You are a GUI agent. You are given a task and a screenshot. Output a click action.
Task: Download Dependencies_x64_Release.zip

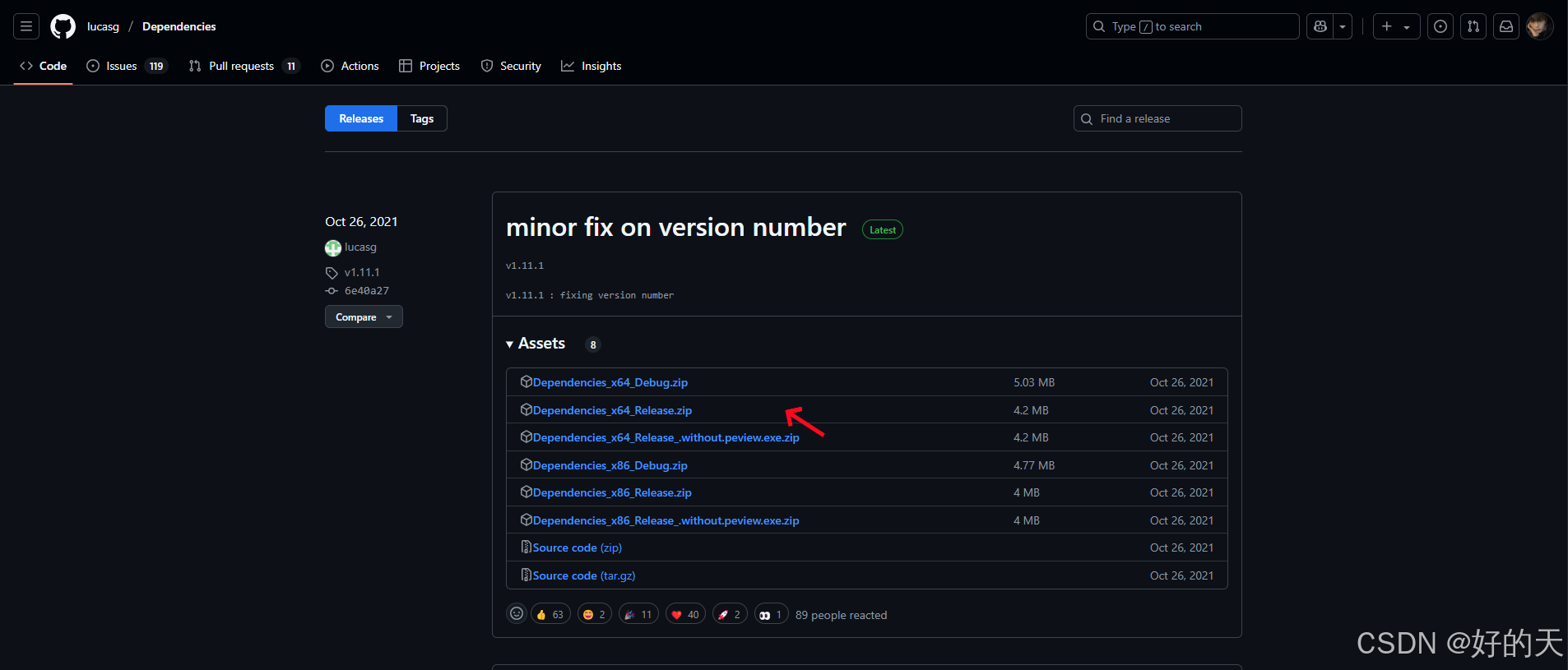coord(612,410)
